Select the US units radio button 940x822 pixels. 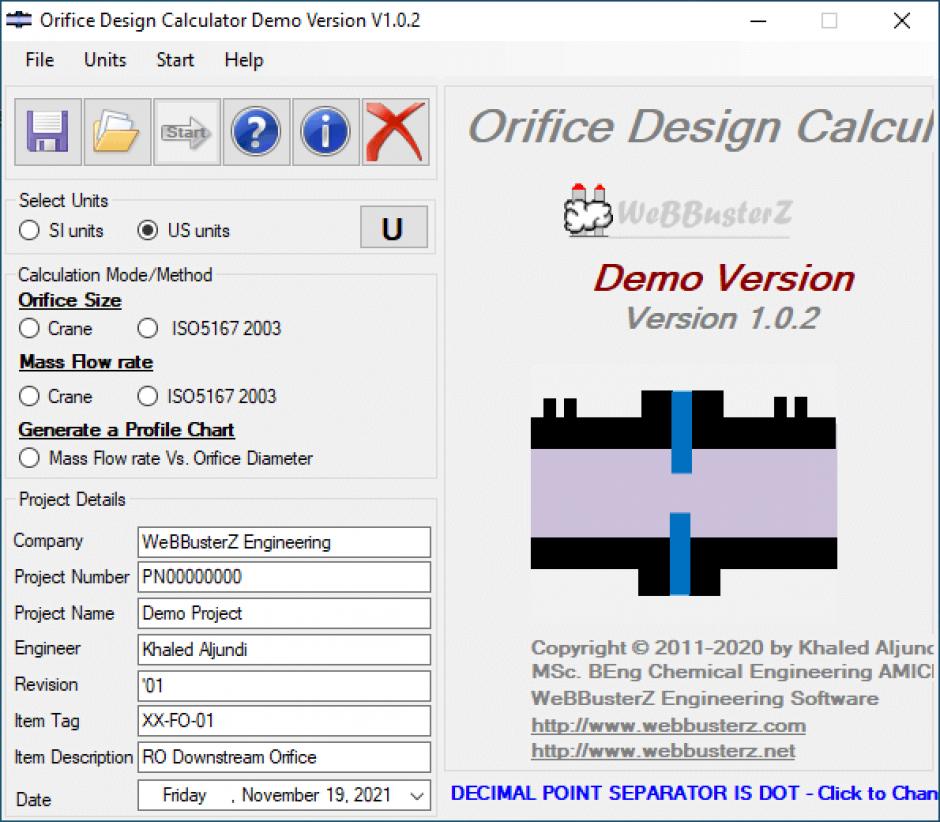coord(147,230)
